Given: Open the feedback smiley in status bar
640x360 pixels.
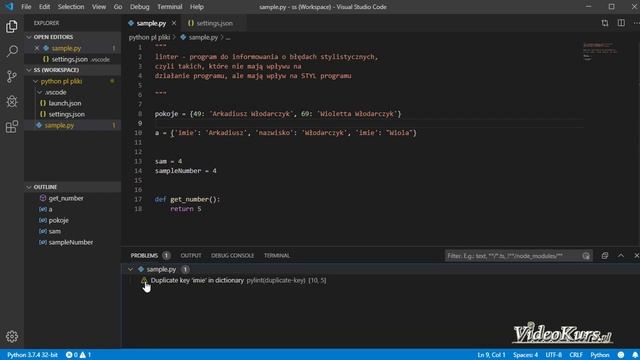Looking at the screenshot, I should [621, 355].
